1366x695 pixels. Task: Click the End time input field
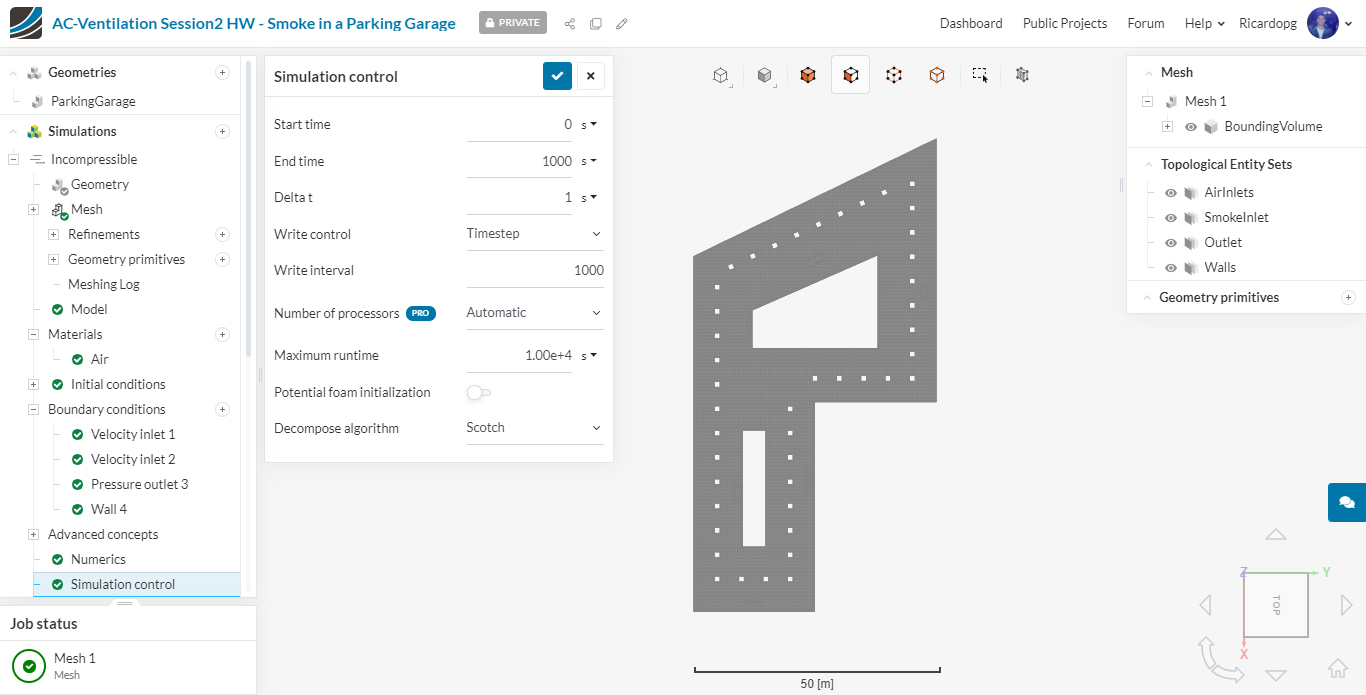(519, 161)
